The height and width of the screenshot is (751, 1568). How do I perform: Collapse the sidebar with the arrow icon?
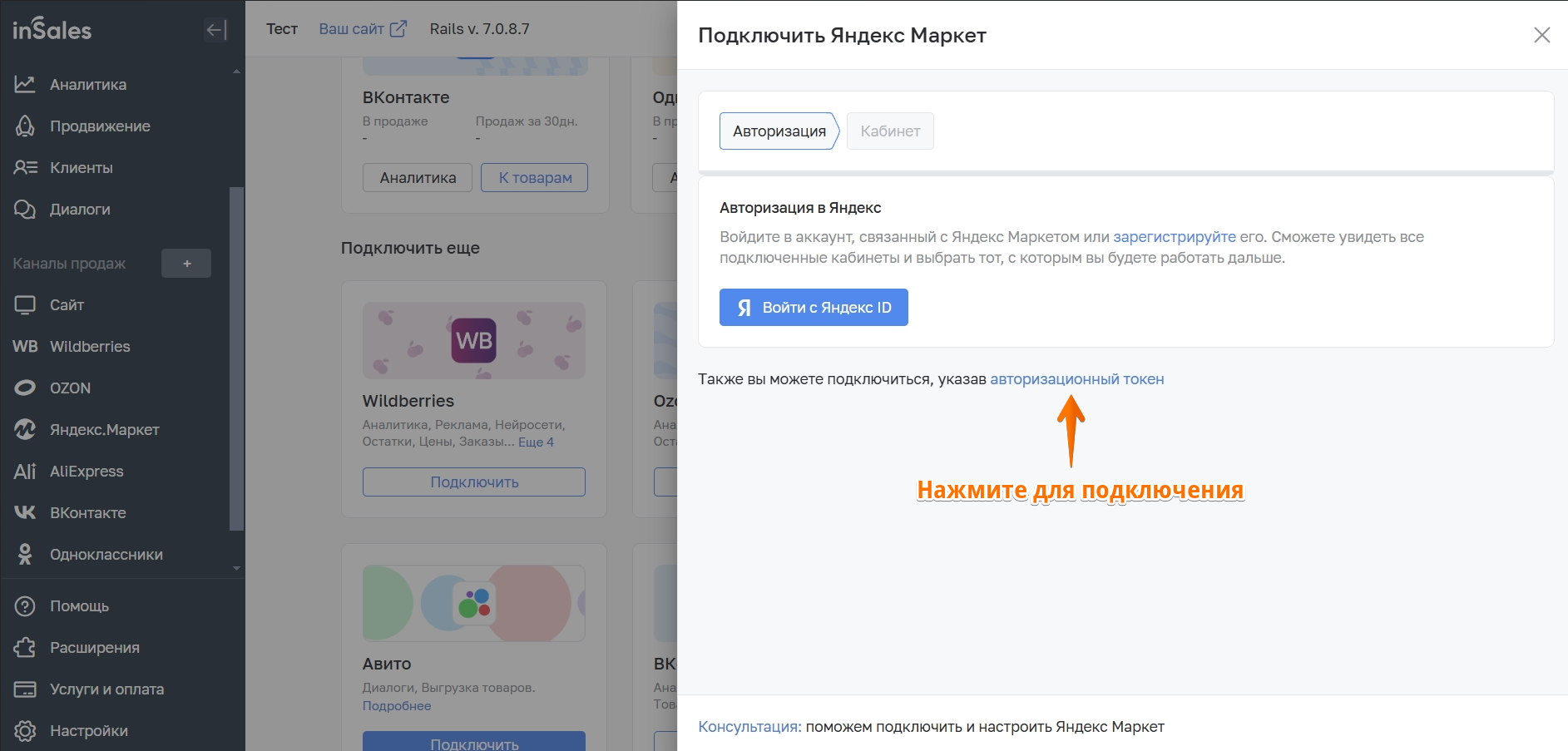[x=216, y=30]
